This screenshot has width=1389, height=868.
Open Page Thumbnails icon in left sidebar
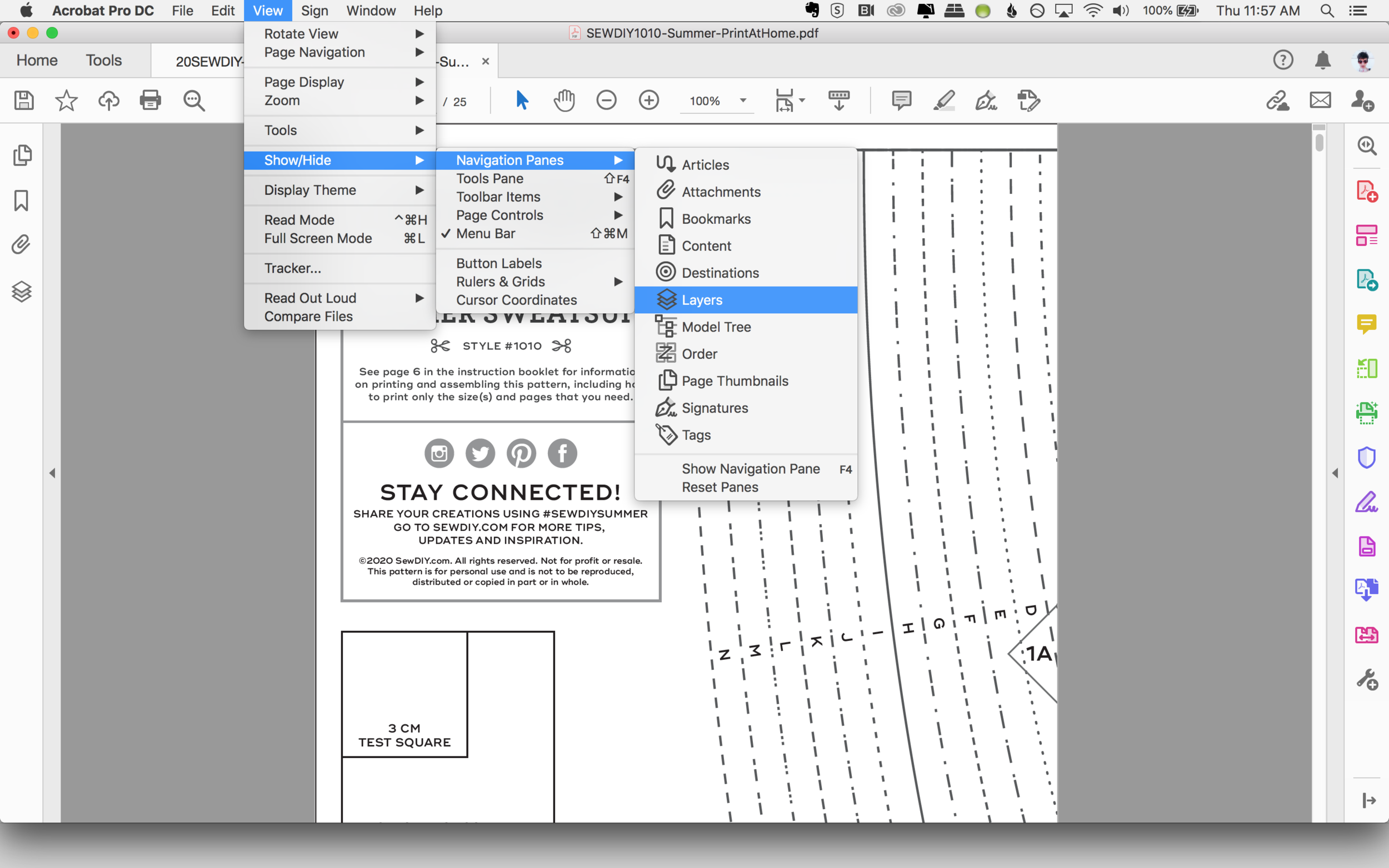pyautogui.click(x=21, y=155)
